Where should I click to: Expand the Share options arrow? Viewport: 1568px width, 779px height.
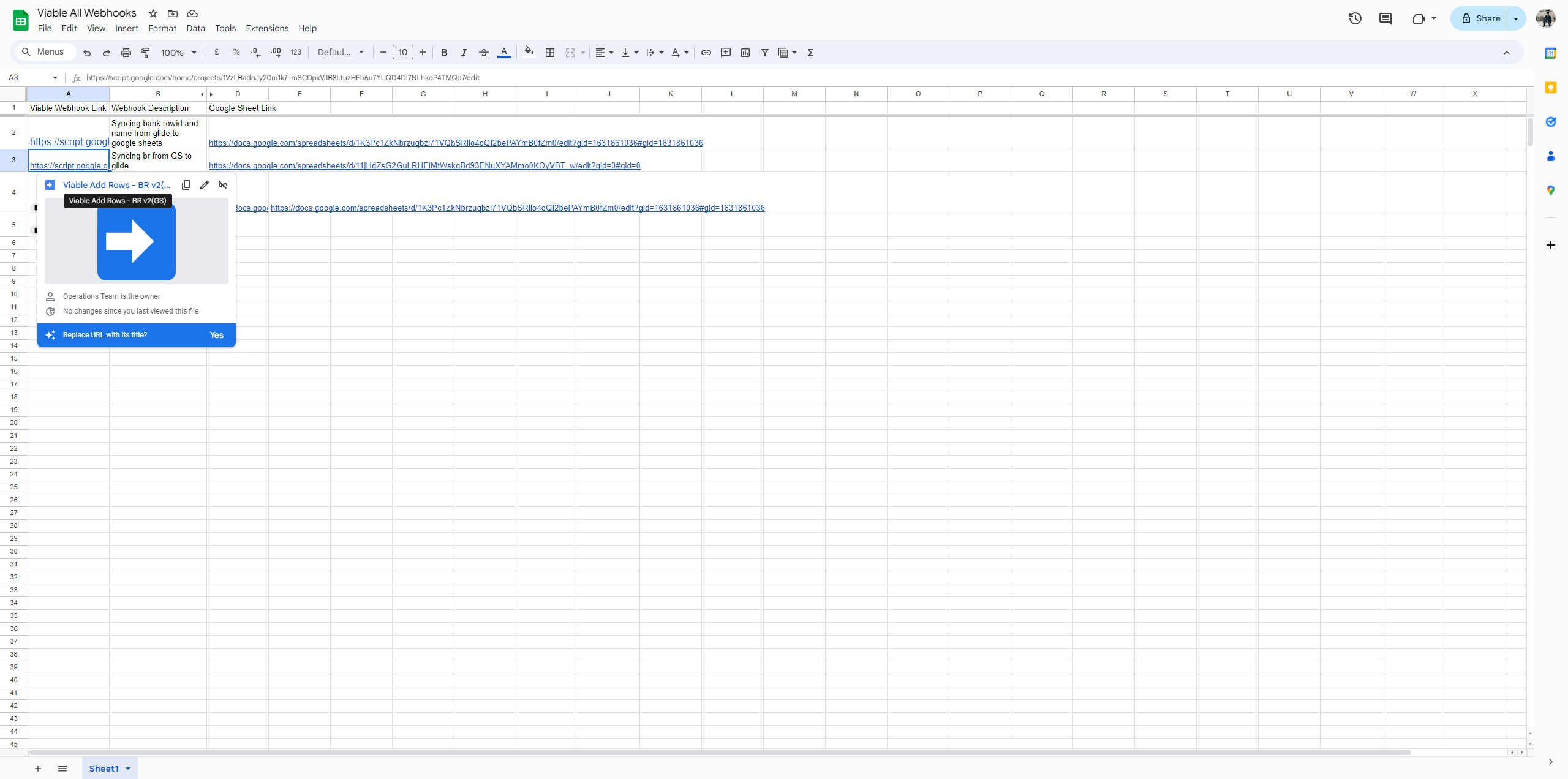pyautogui.click(x=1516, y=18)
